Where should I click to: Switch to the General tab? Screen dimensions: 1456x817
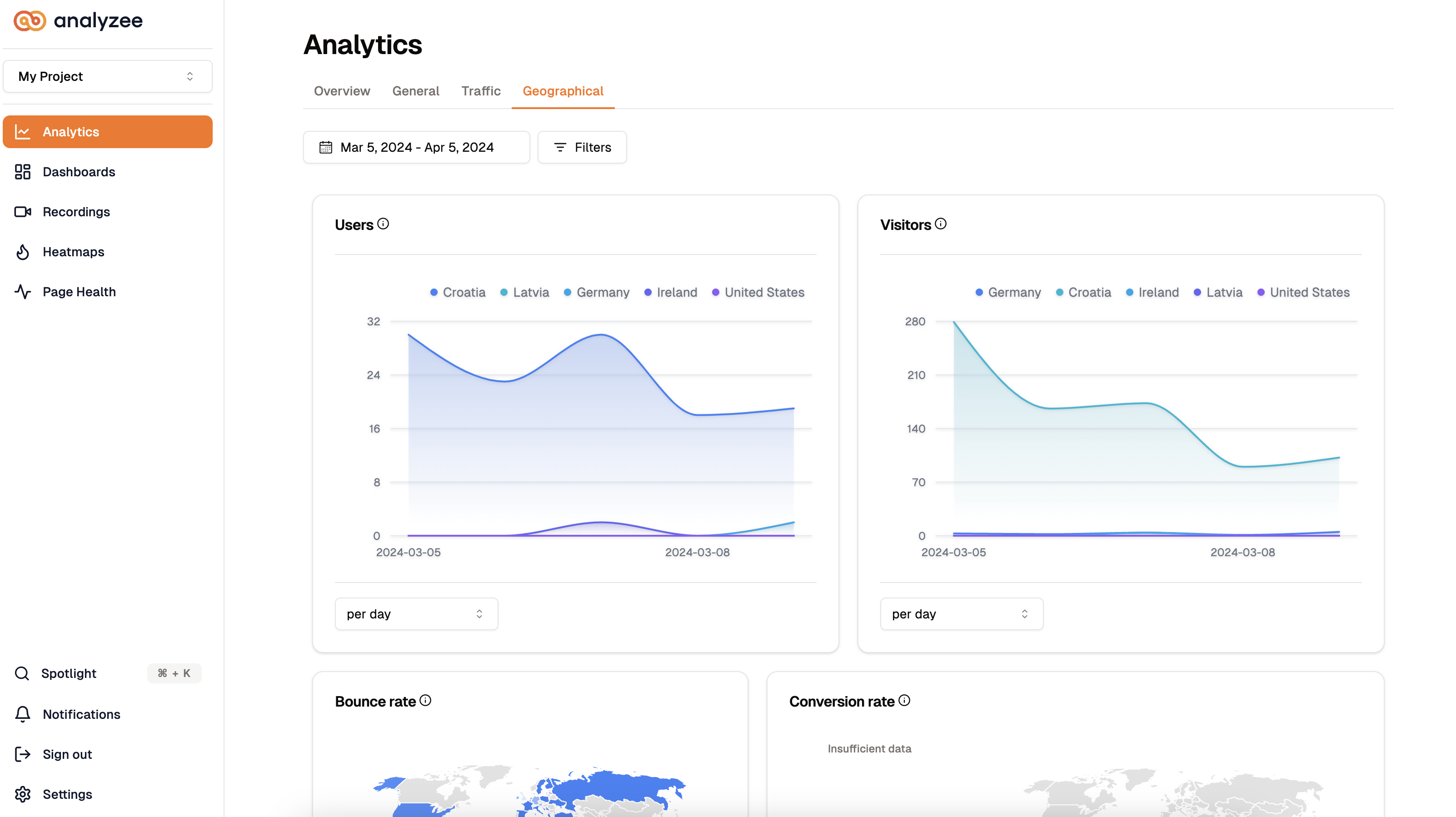click(x=415, y=91)
